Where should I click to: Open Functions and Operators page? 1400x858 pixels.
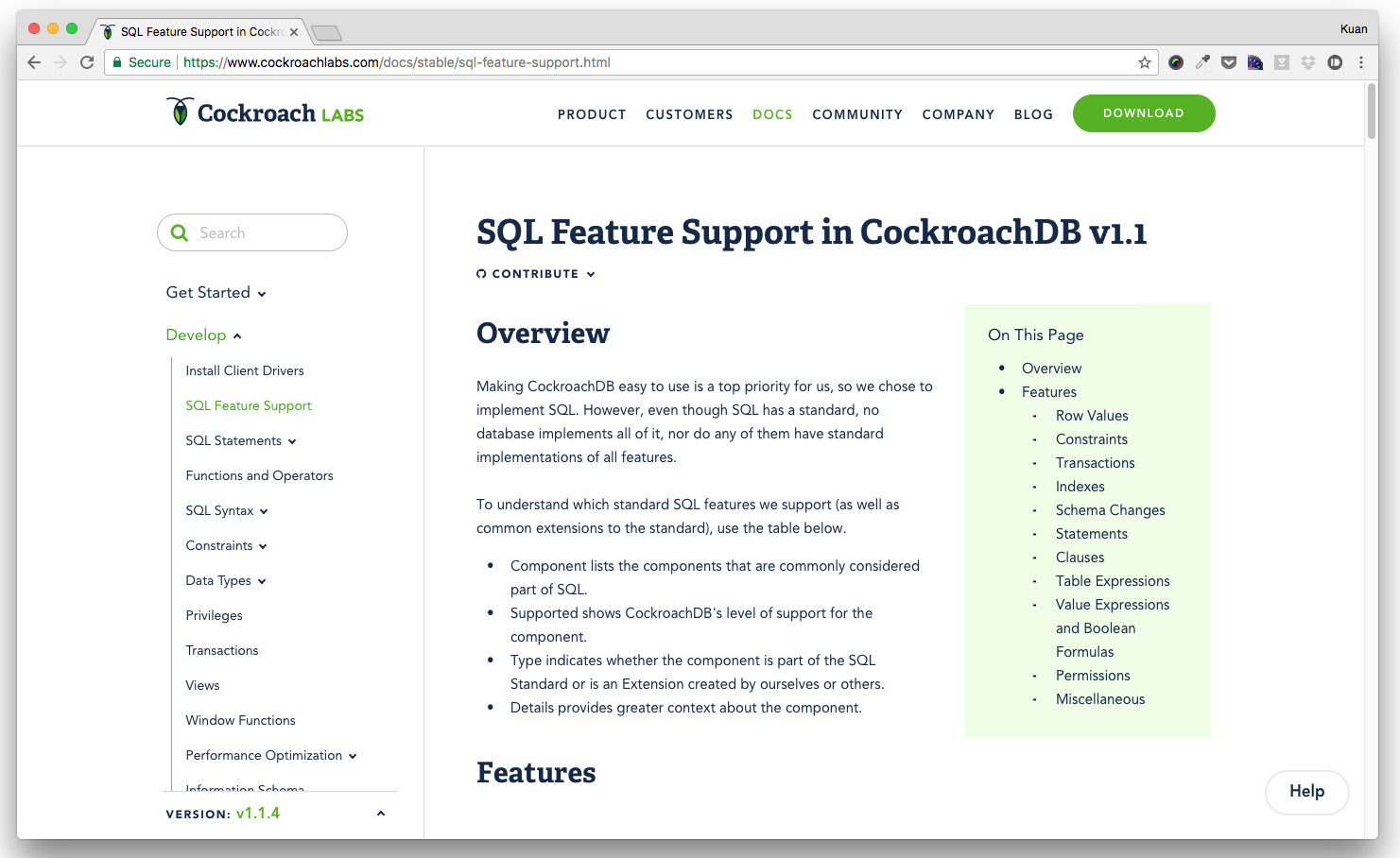coord(259,475)
